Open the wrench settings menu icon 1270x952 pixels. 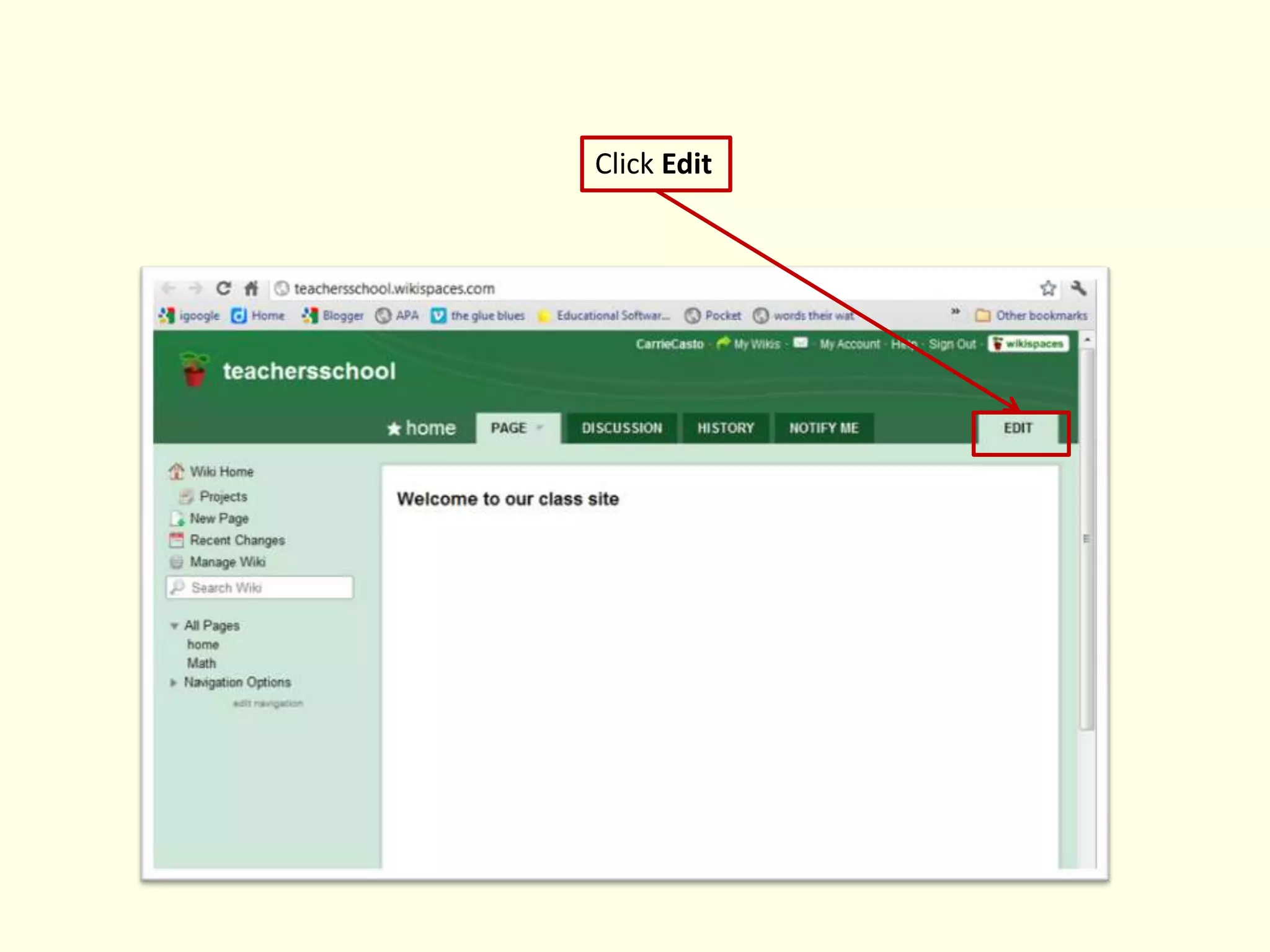tap(1078, 288)
